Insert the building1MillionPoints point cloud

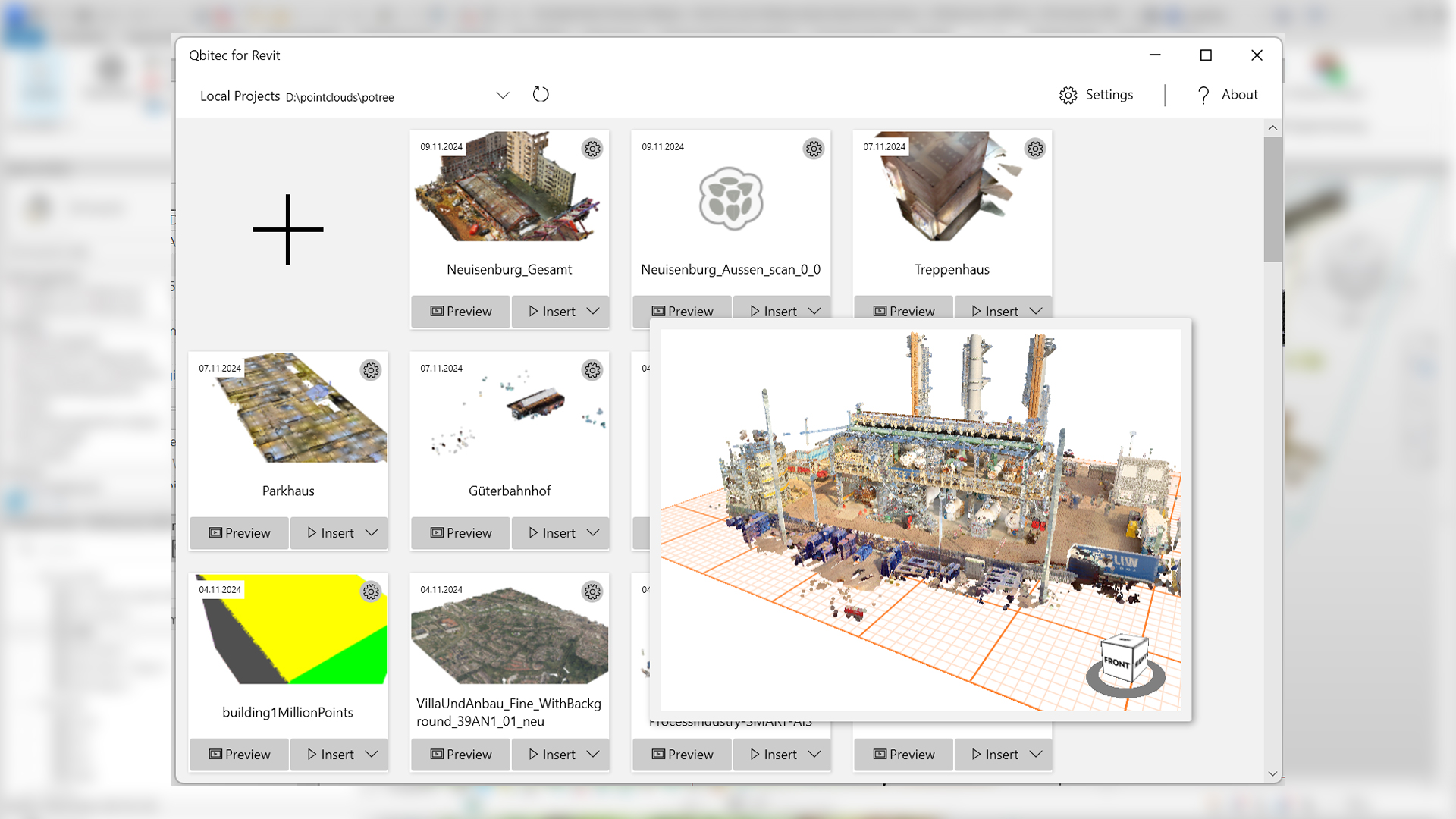point(331,755)
